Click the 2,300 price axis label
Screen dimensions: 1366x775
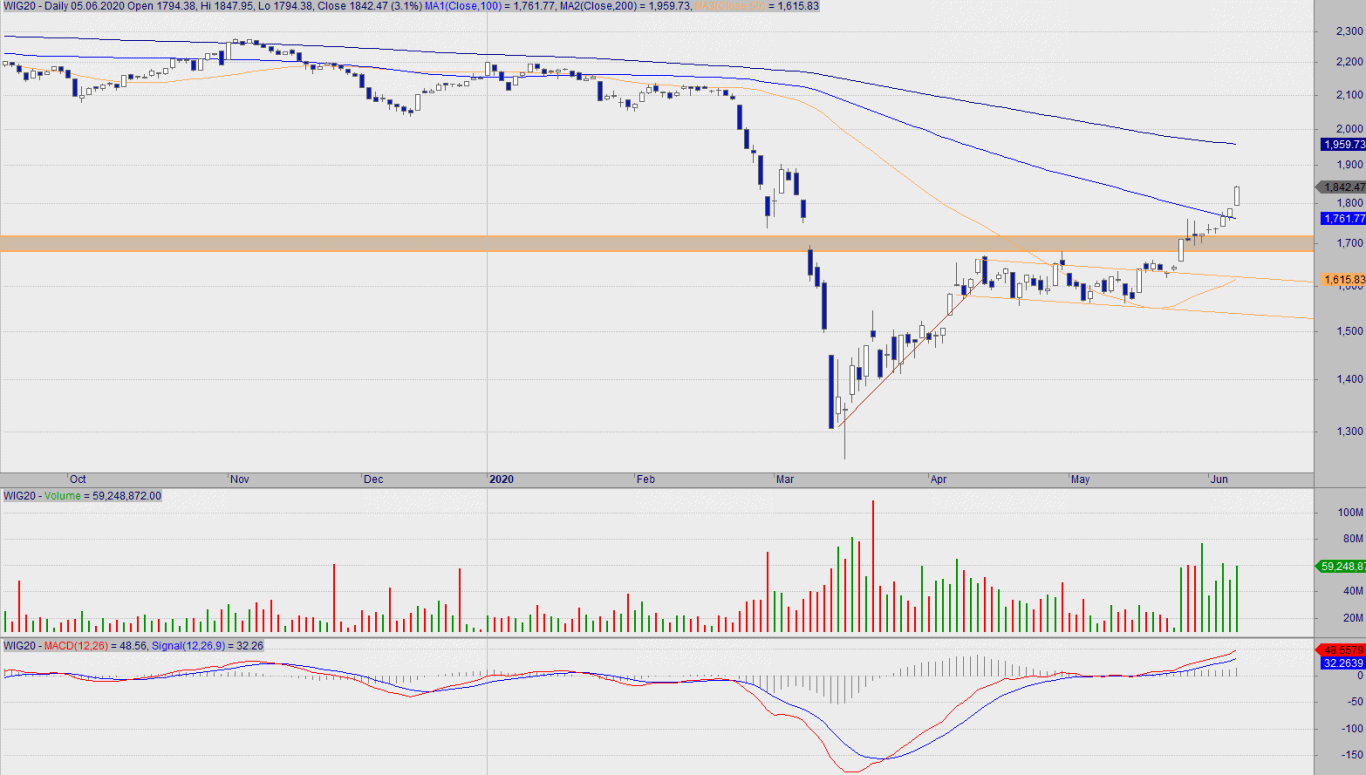point(1349,31)
